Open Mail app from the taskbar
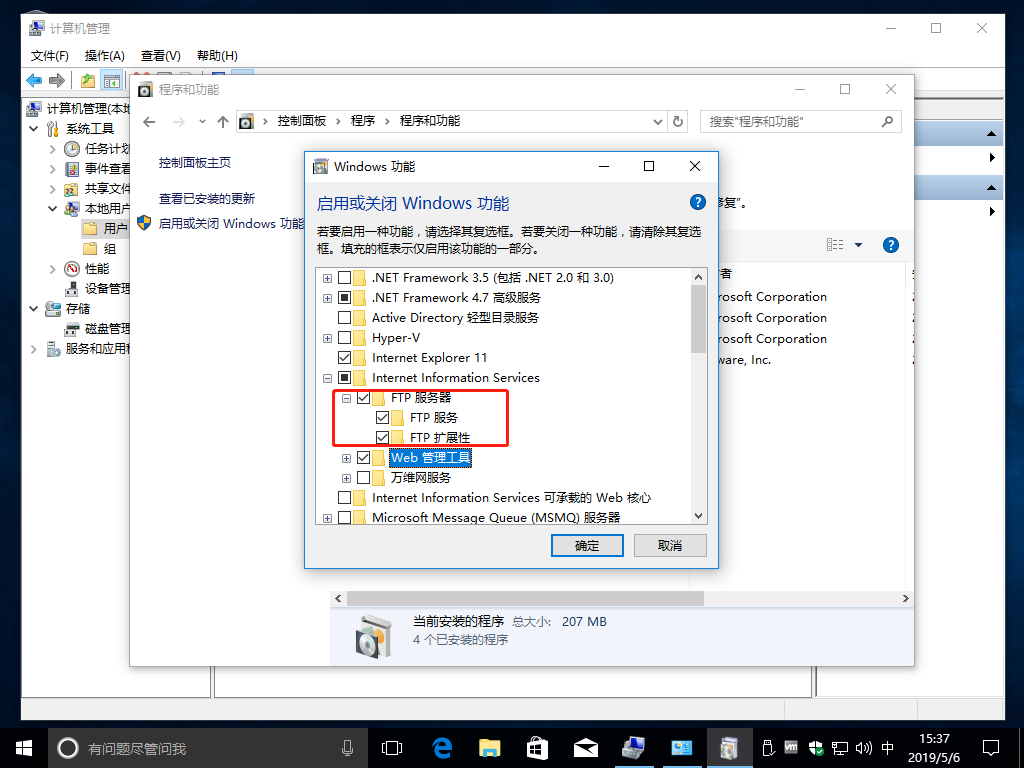 [x=585, y=748]
